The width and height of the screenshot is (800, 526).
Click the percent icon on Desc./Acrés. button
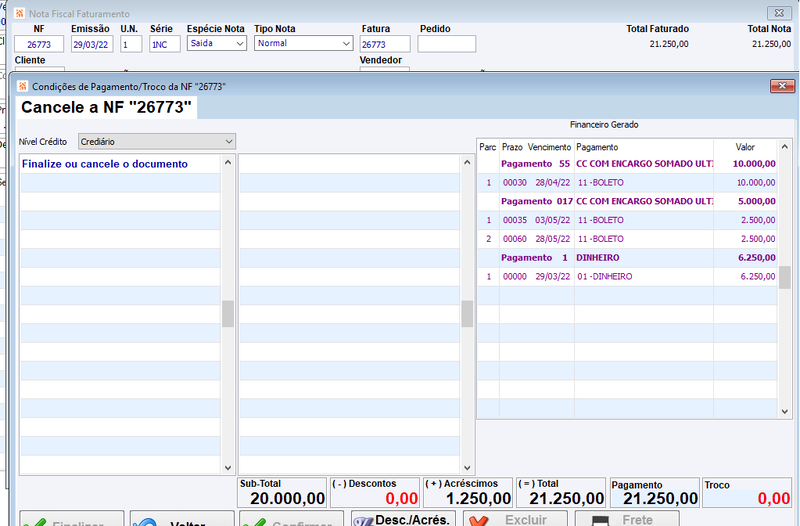(x=363, y=521)
